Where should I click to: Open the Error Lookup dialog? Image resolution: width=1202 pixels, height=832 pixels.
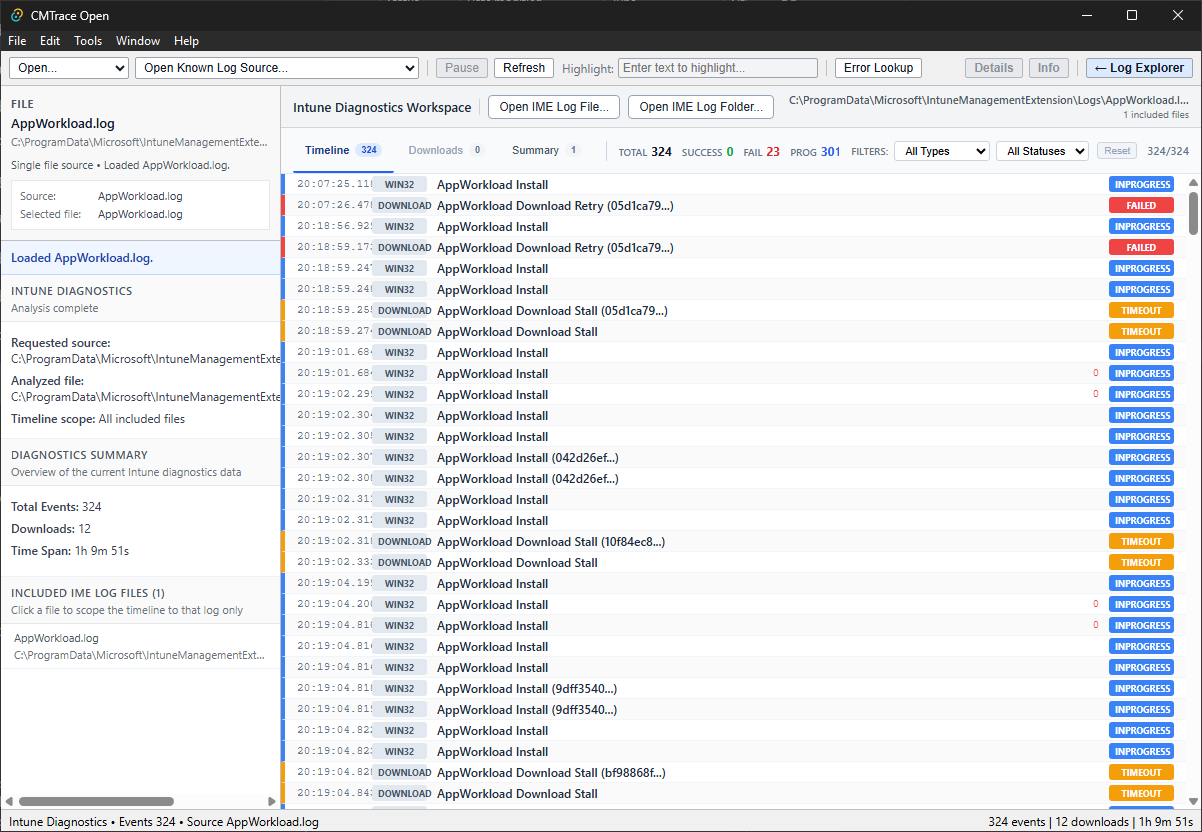878,67
